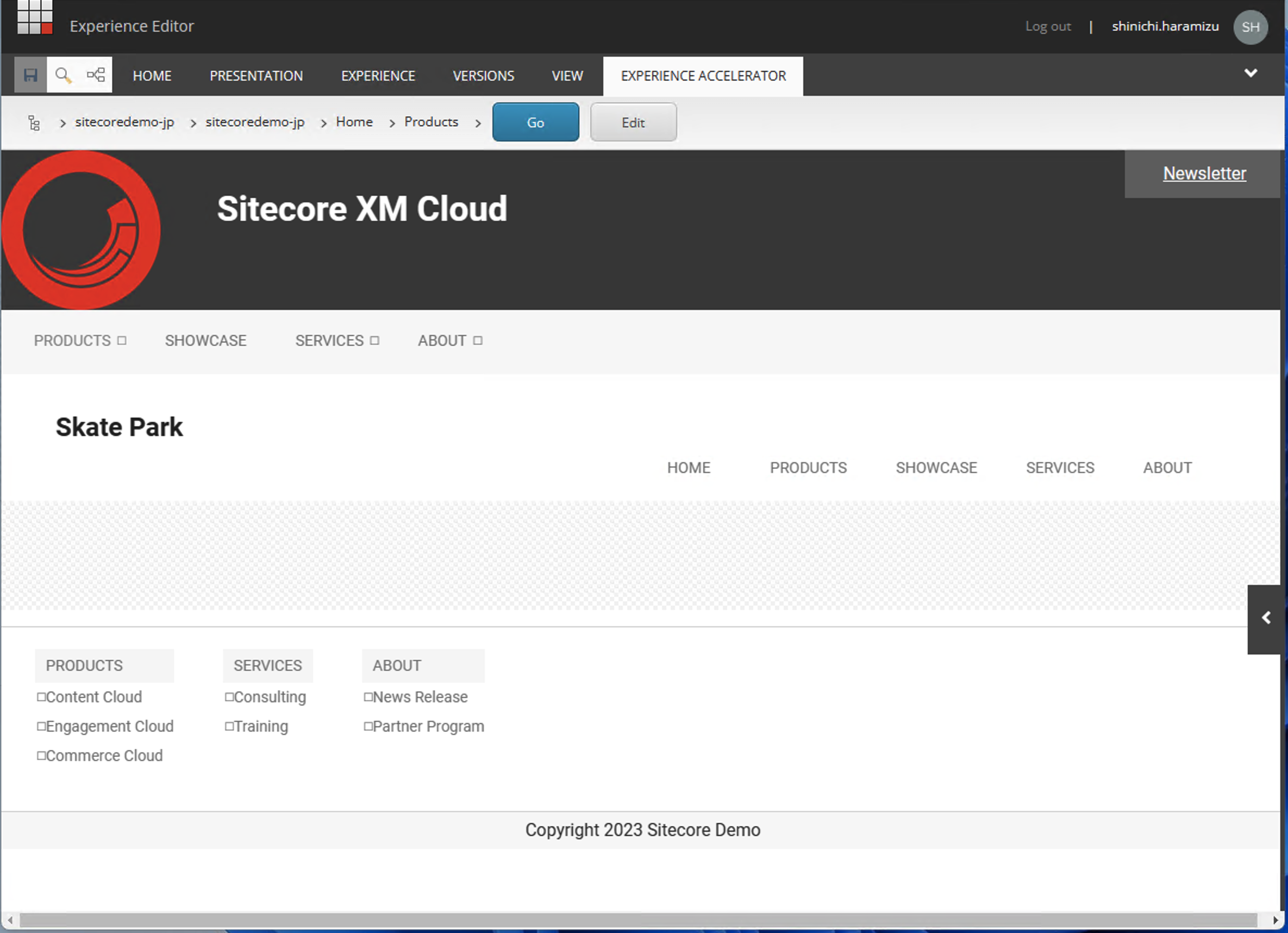Click footer PRODUCTS heading
1288x933 pixels.
point(84,666)
